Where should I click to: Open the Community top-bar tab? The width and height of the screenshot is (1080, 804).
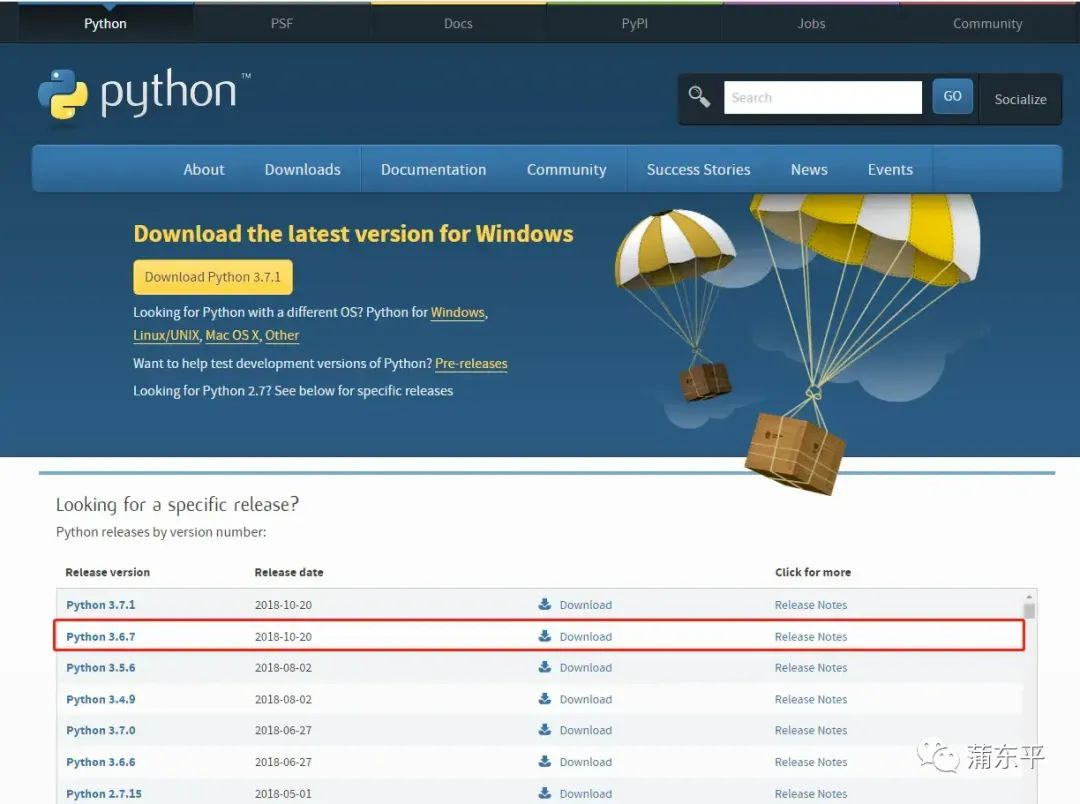[987, 23]
